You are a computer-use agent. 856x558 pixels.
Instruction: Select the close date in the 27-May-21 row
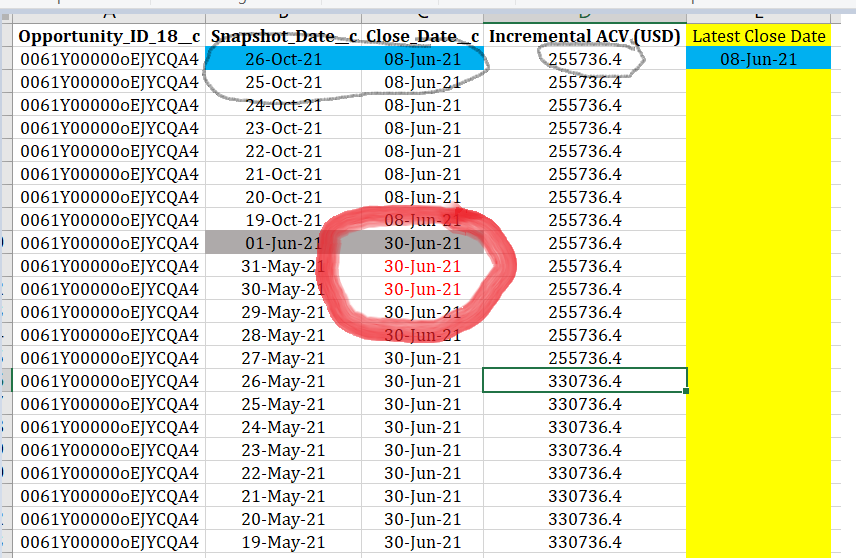423,358
